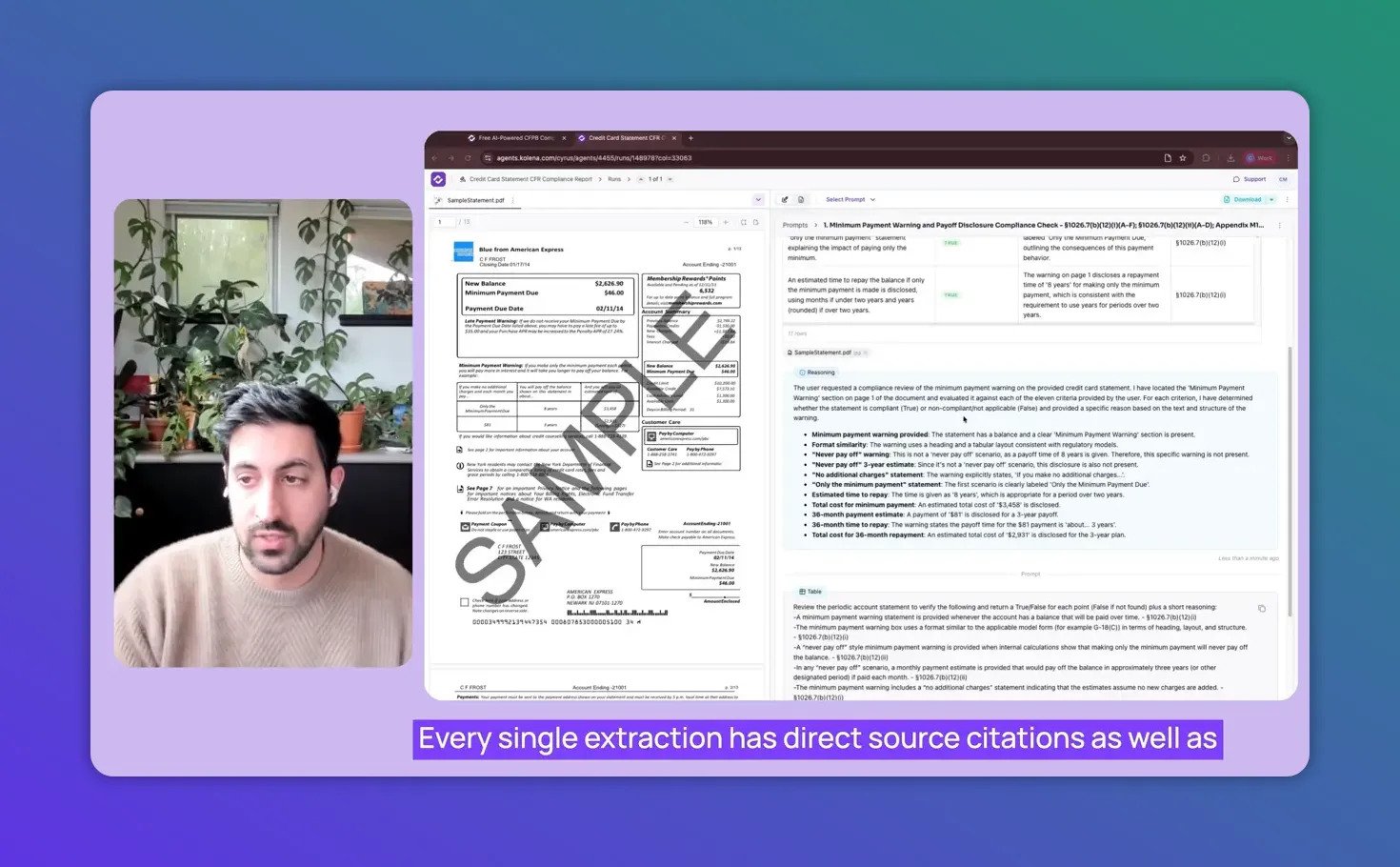Reload the page with the refresh icon
Screen dimensions: 1400x867
pyautogui.click(x=468, y=158)
